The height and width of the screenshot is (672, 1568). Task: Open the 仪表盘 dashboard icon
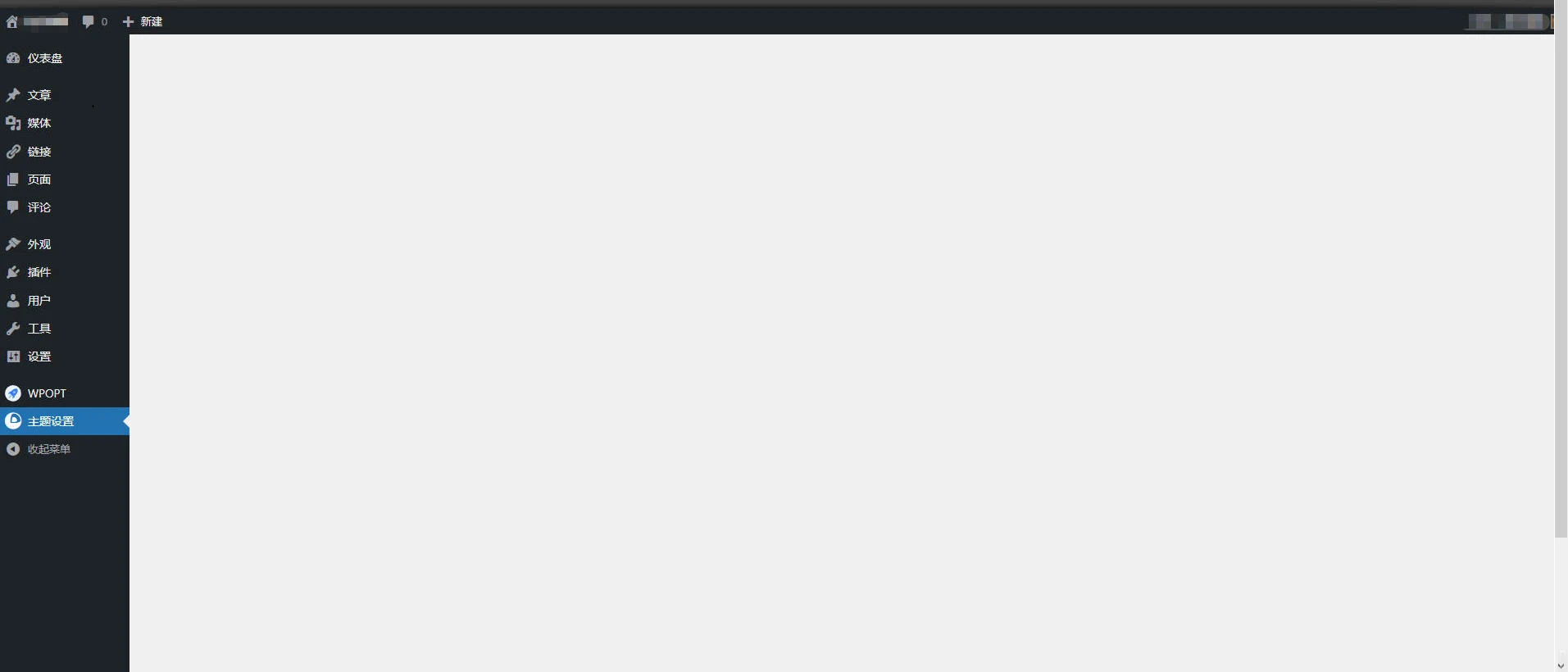13,58
